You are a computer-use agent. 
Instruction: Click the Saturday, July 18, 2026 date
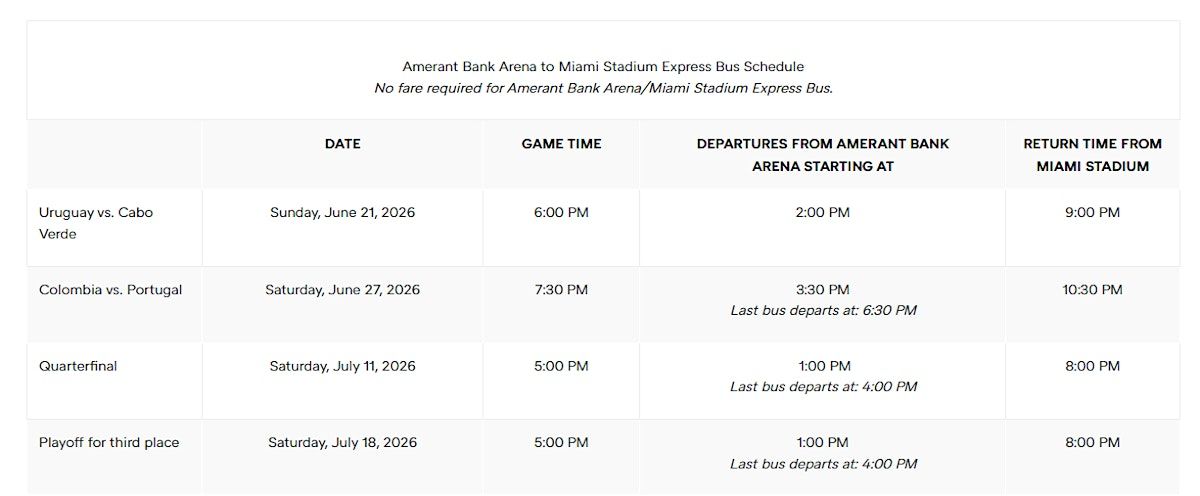[x=343, y=442]
